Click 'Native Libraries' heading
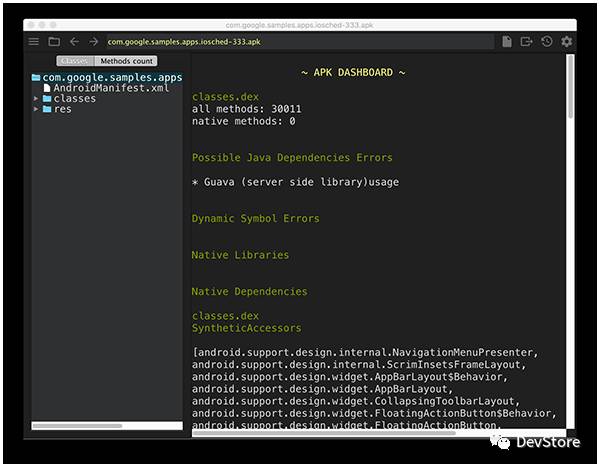Image resolution: width=600 pixels, height=467 pixels. point(240,255)
